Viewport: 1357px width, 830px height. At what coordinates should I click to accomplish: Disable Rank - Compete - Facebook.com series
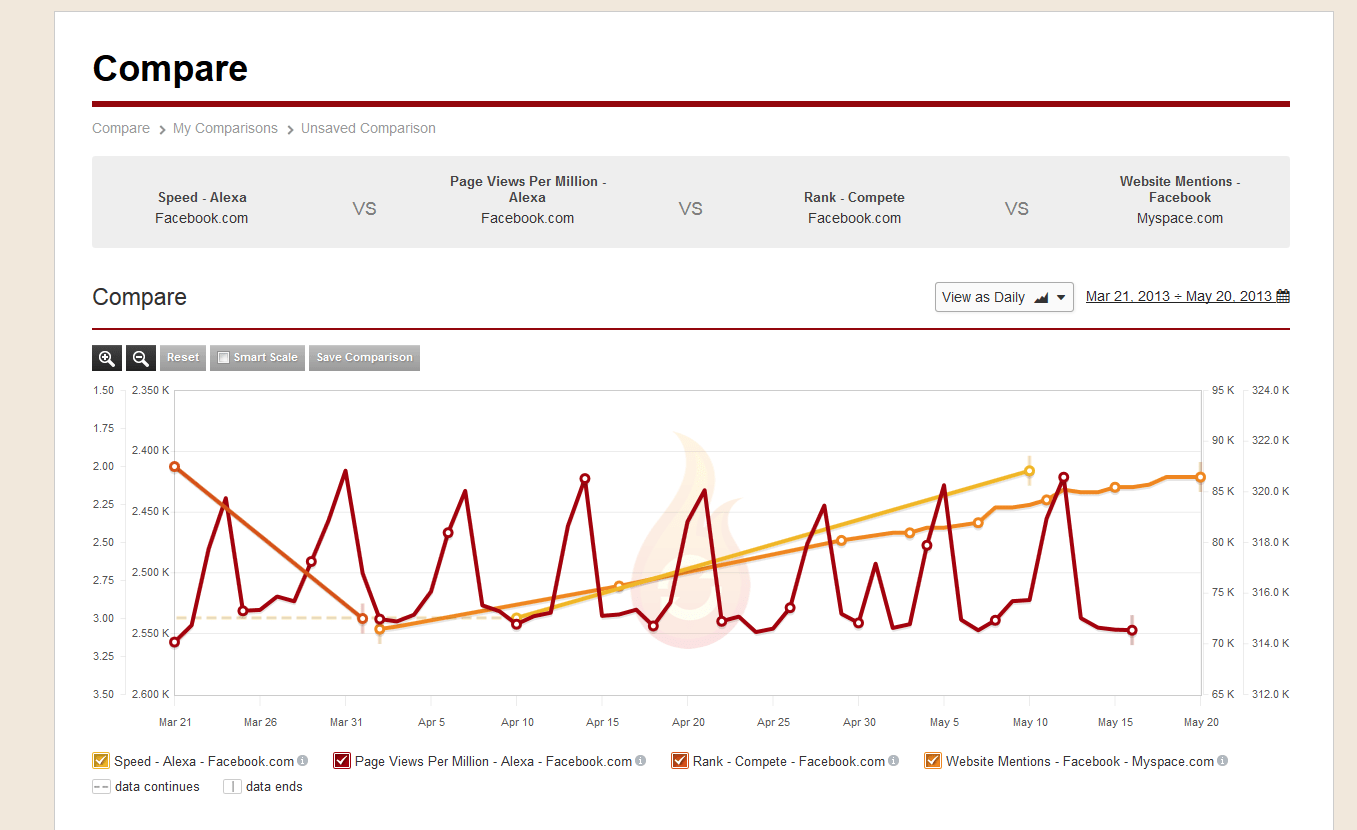[681, 761]
